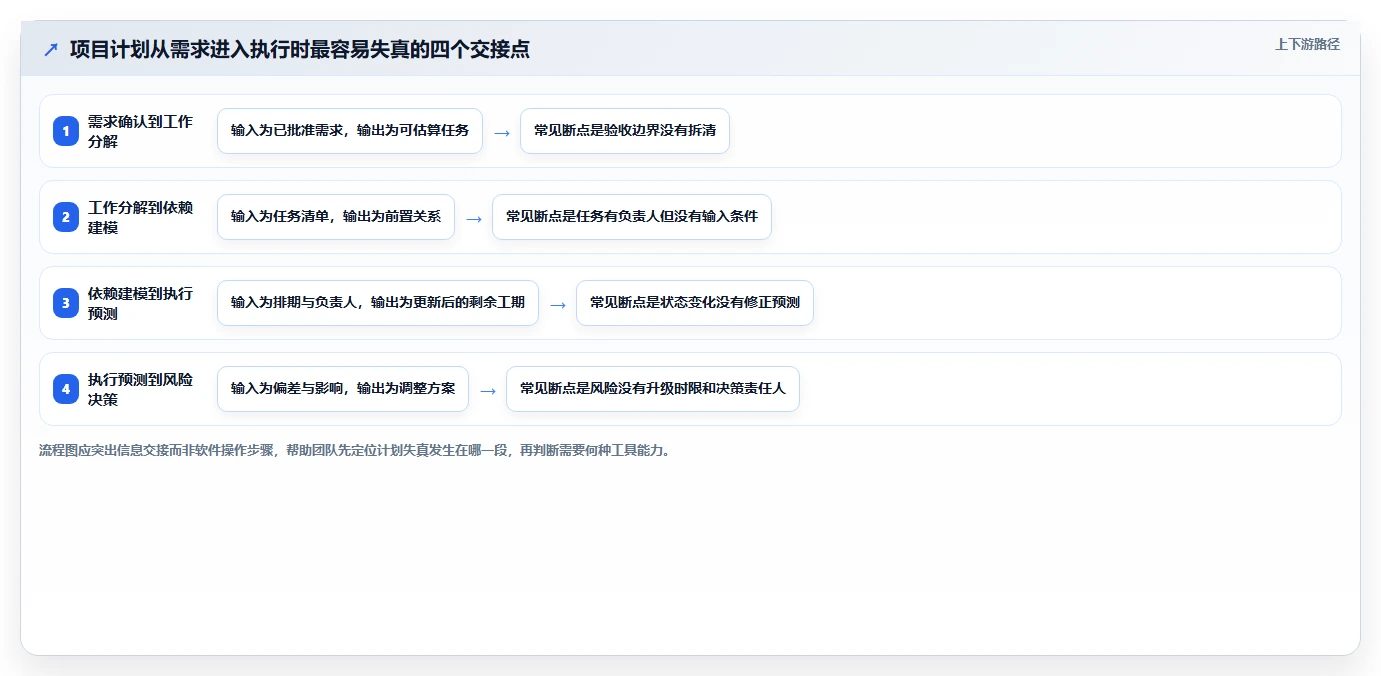Screen dimensions: 1381x676
Task: Click the box 输入为排期与负责人，输出为更新后的剩余工期
Action: pos(378,303)
